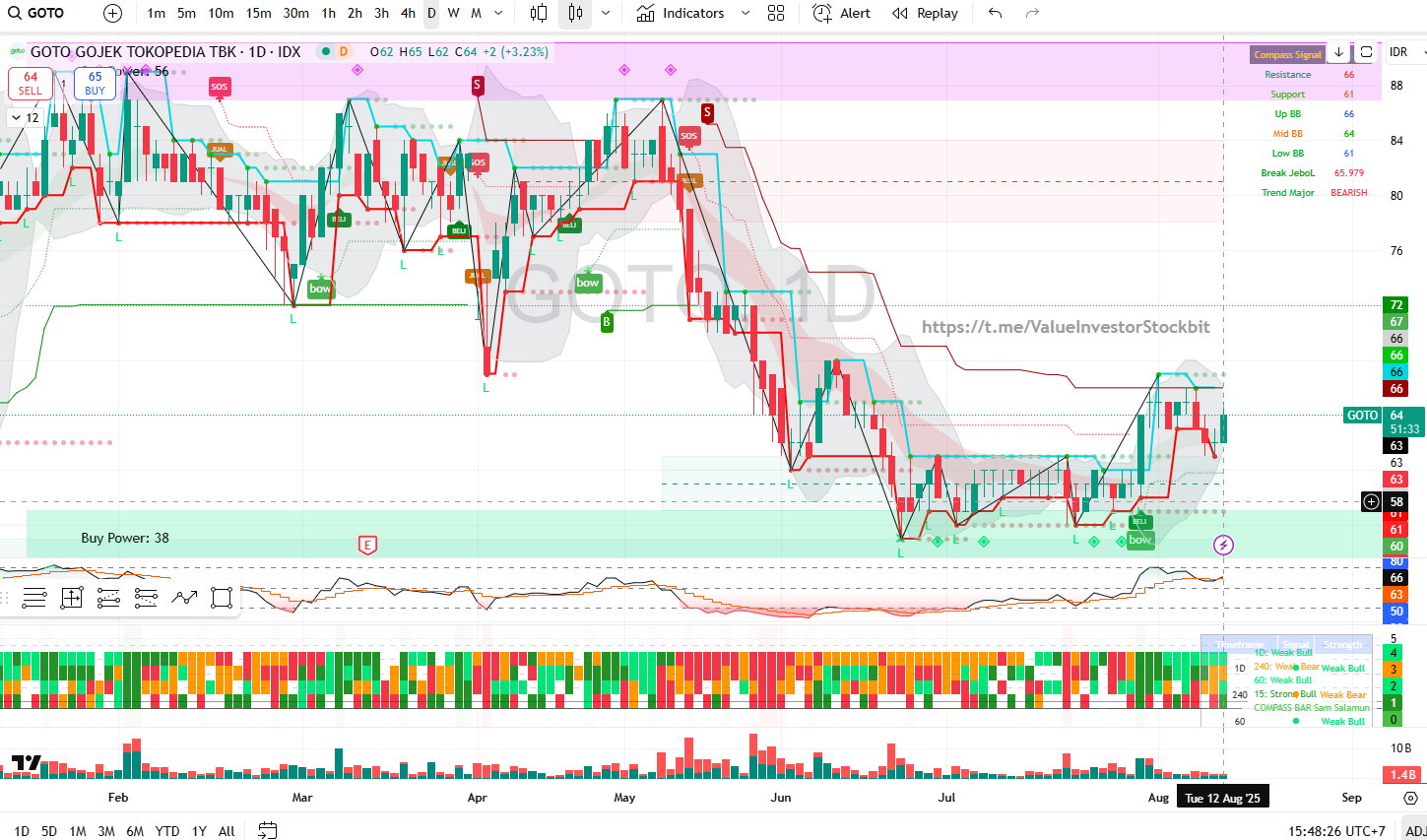Viewport: 1427px width, 840px height.
Task: Click the 65 BUY button
Action: pos(95,83)
